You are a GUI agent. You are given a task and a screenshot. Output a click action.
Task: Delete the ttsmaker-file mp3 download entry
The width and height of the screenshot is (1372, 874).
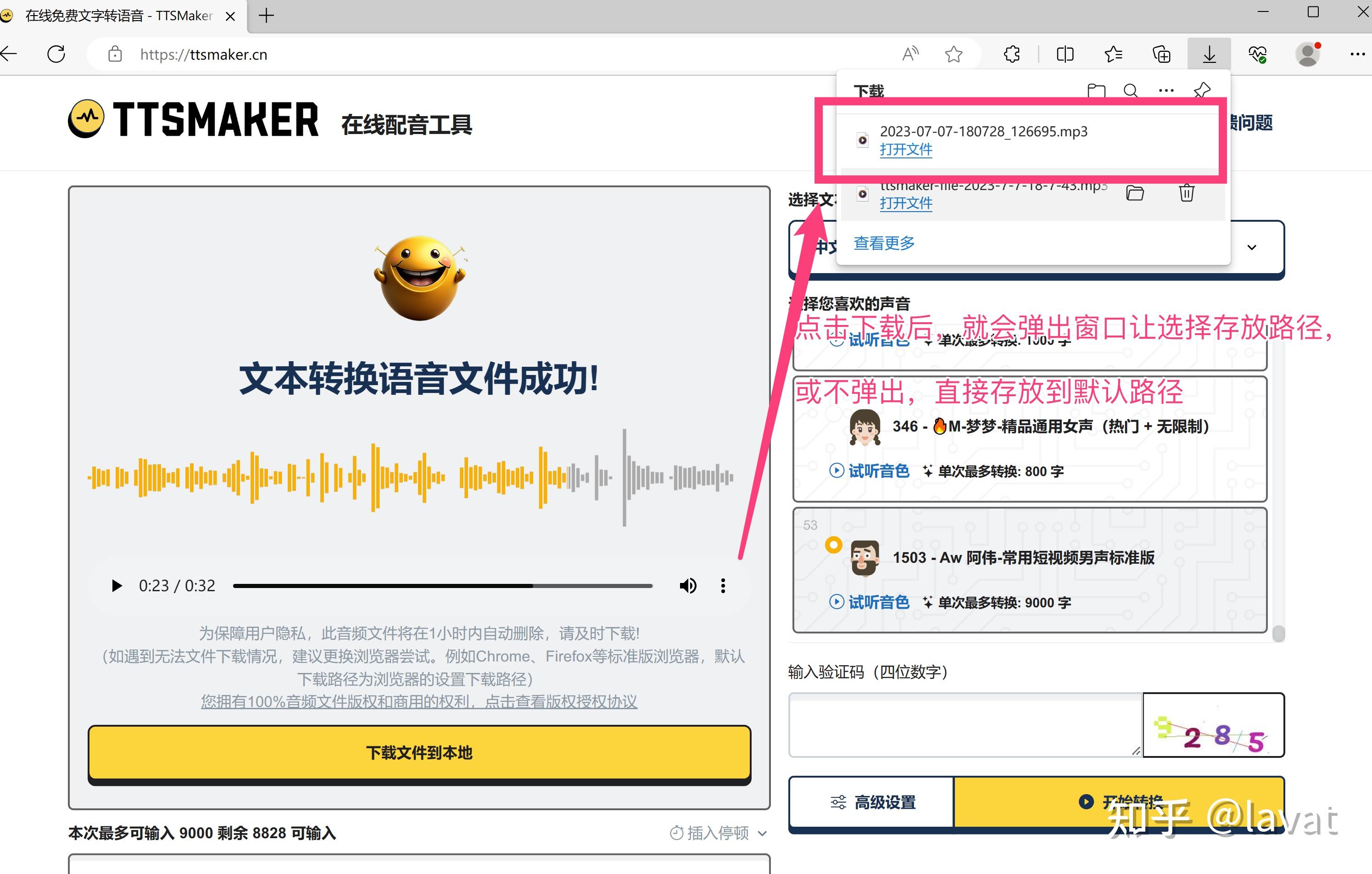point(1186,193)
